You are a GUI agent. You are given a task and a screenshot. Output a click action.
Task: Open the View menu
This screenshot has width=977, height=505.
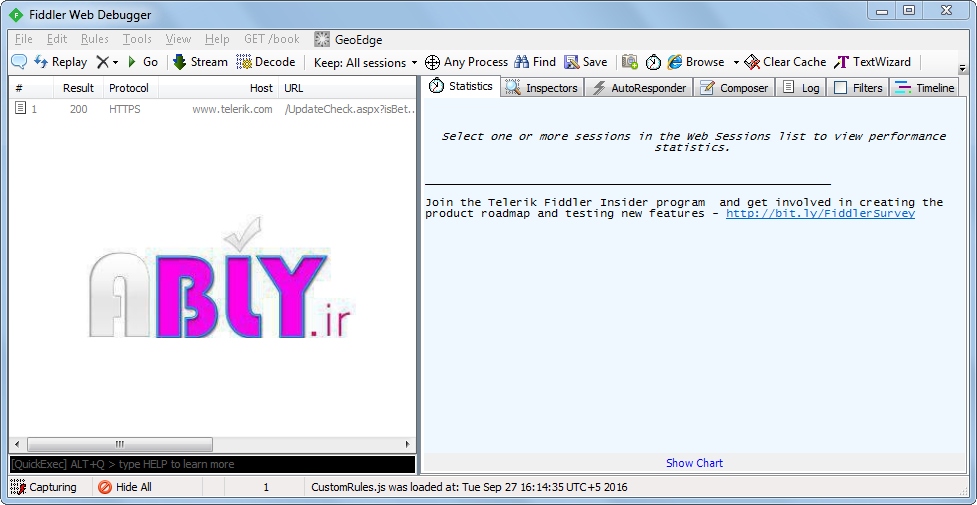[178, 39]
